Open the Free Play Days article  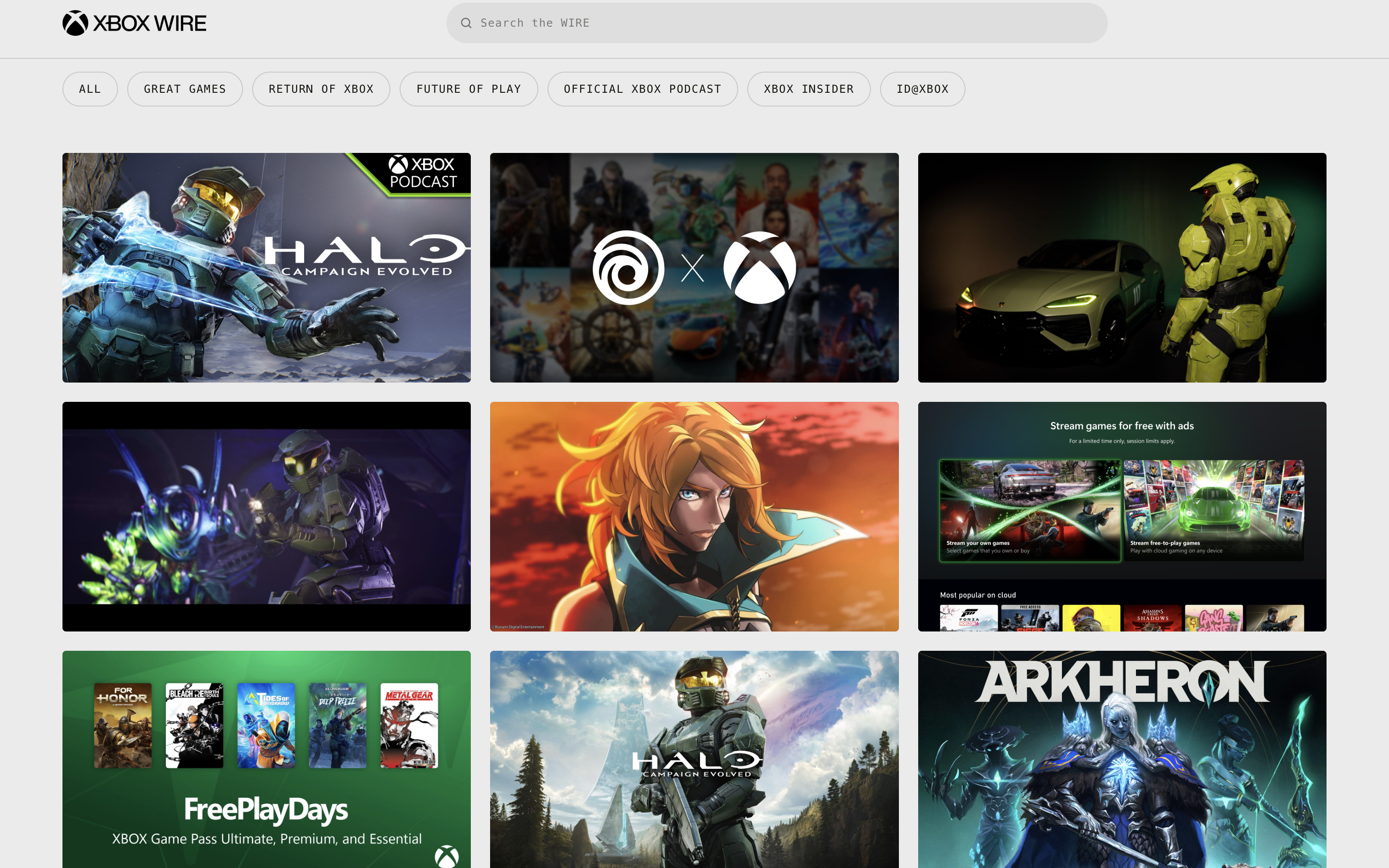[x=266, y=759]
